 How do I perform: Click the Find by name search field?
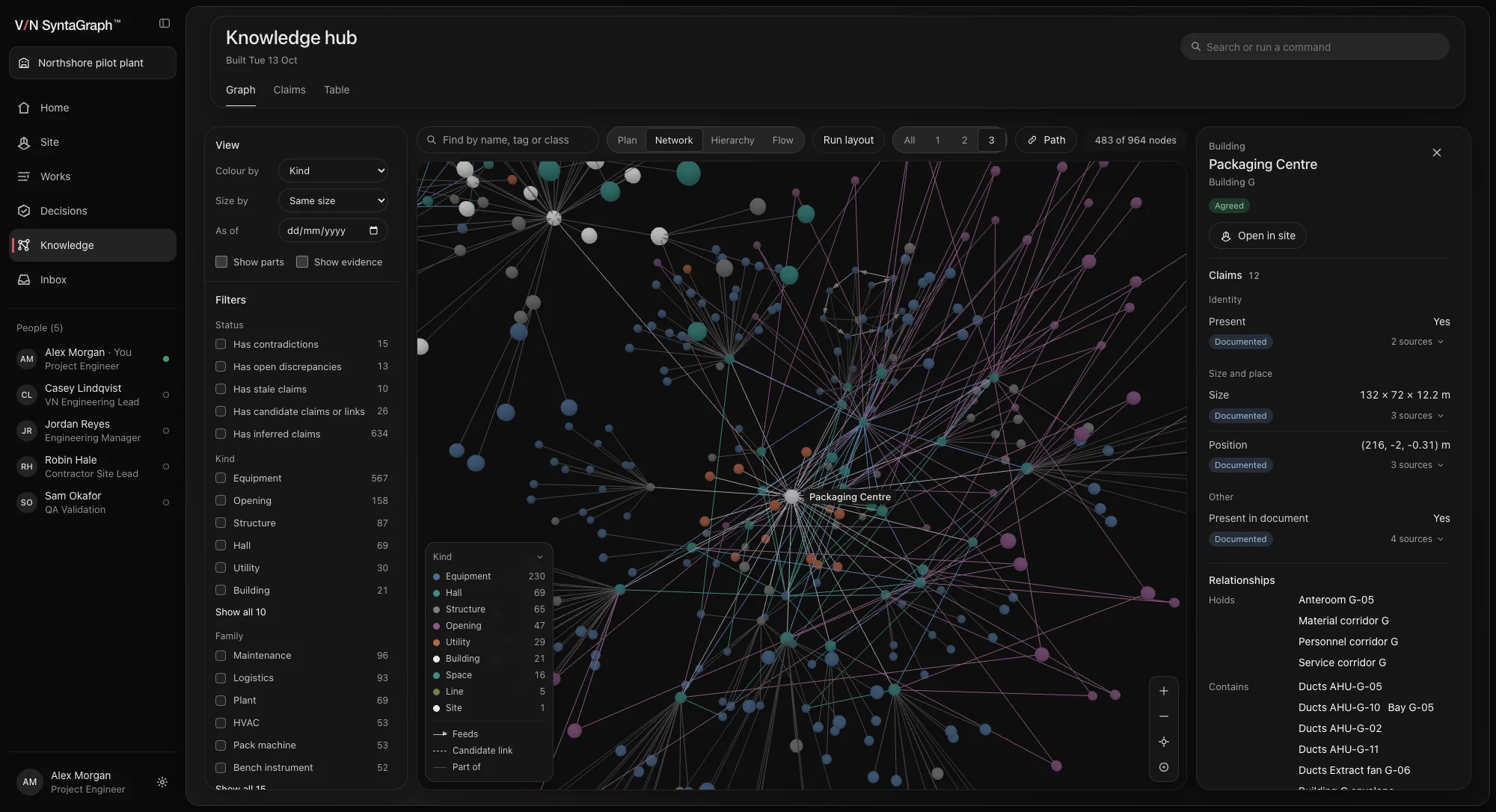click(x=508, y=140)
